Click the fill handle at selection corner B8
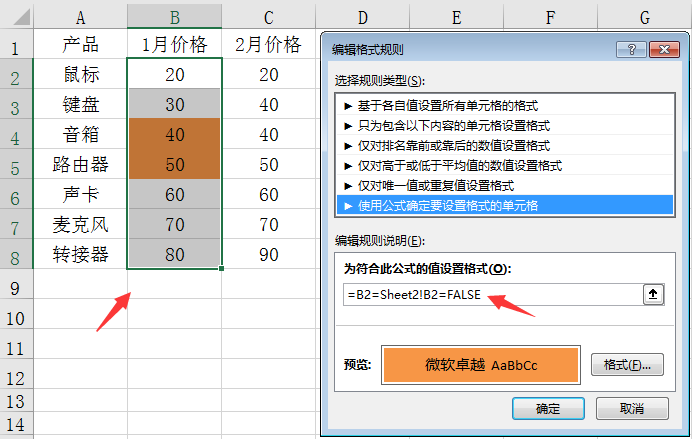This screenshot has height=439, width=692. (221, 268)
